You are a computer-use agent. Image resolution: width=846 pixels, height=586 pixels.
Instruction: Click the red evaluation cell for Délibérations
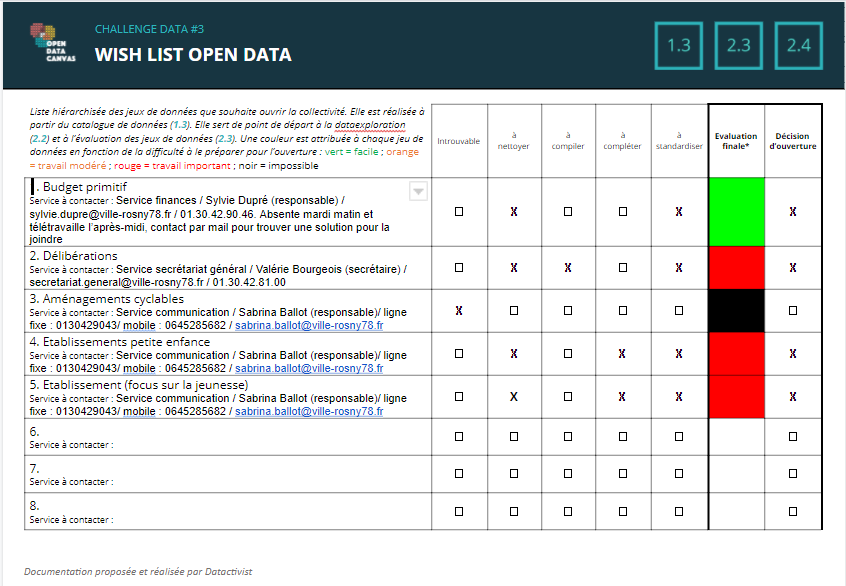click(x=736, y=268)
